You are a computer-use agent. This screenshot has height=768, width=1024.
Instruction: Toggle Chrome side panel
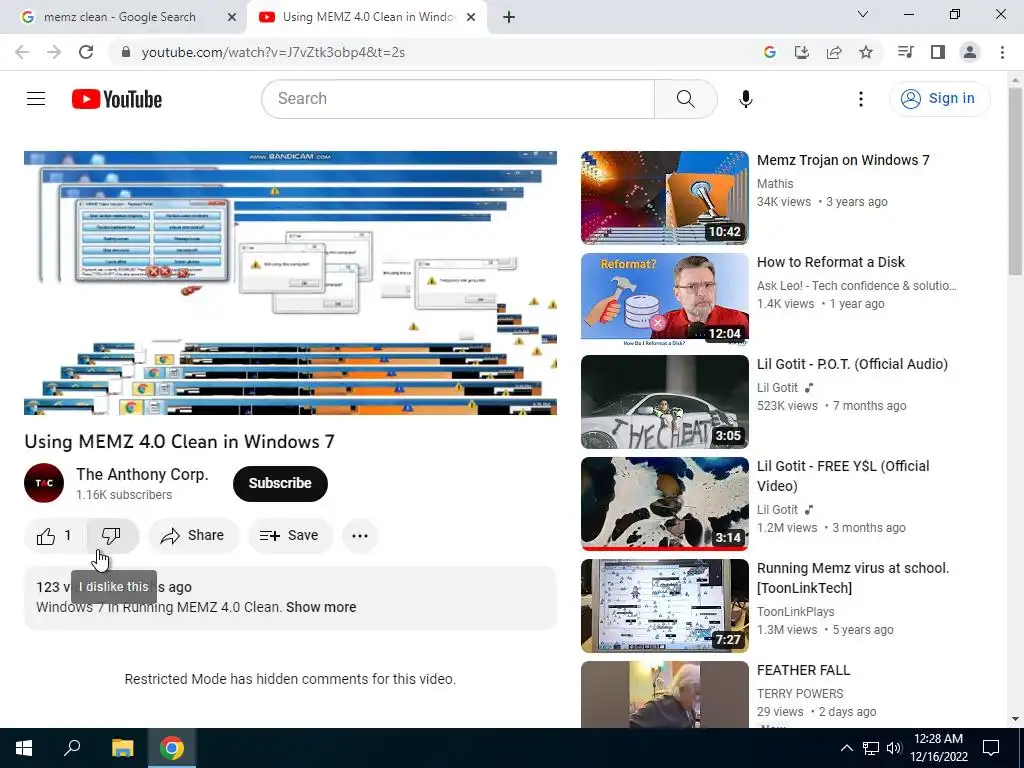point(938,52)
